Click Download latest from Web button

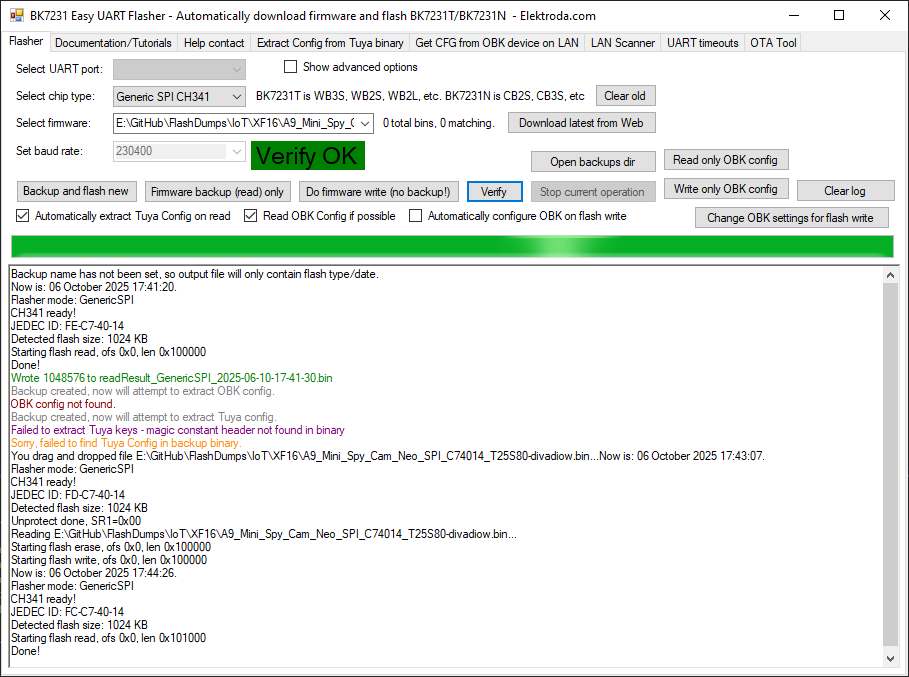[x=581, y=123]
